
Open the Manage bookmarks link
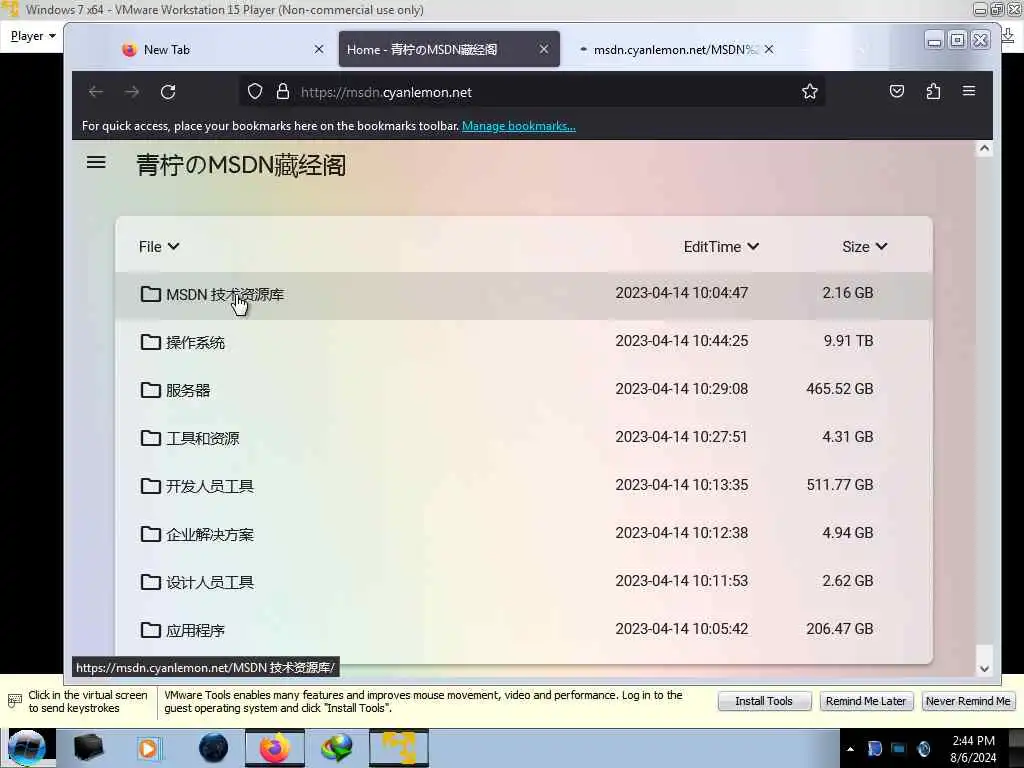point(519,126)
